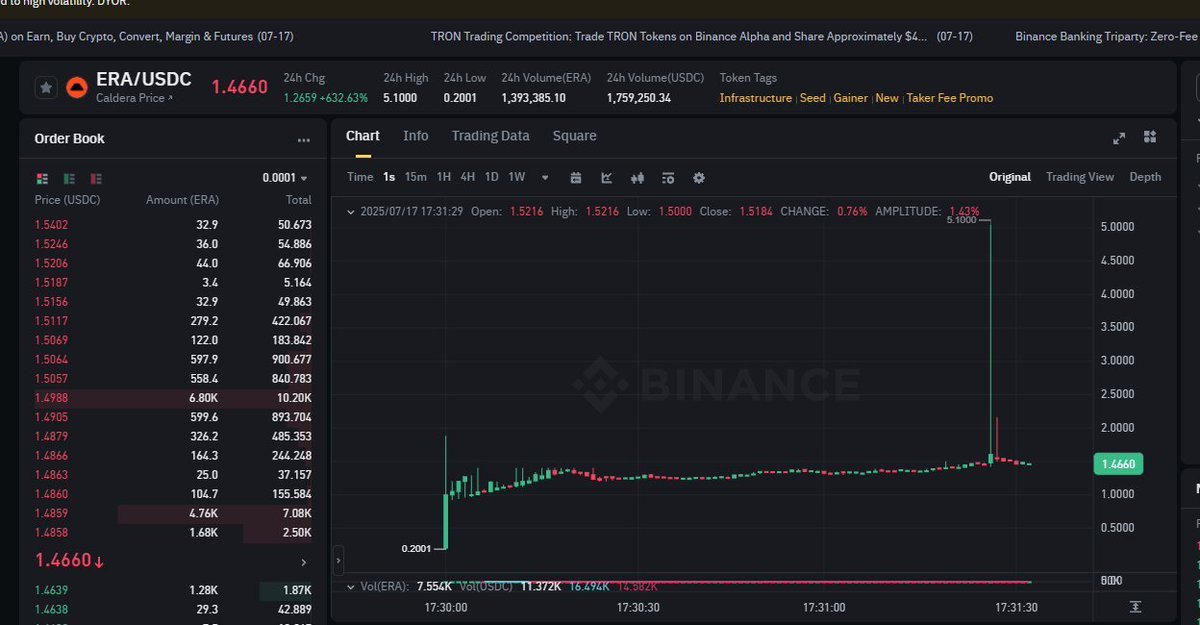Screen dimensions: 1200x625
Task: Open the chart calendar date picker
Action: 576,178
